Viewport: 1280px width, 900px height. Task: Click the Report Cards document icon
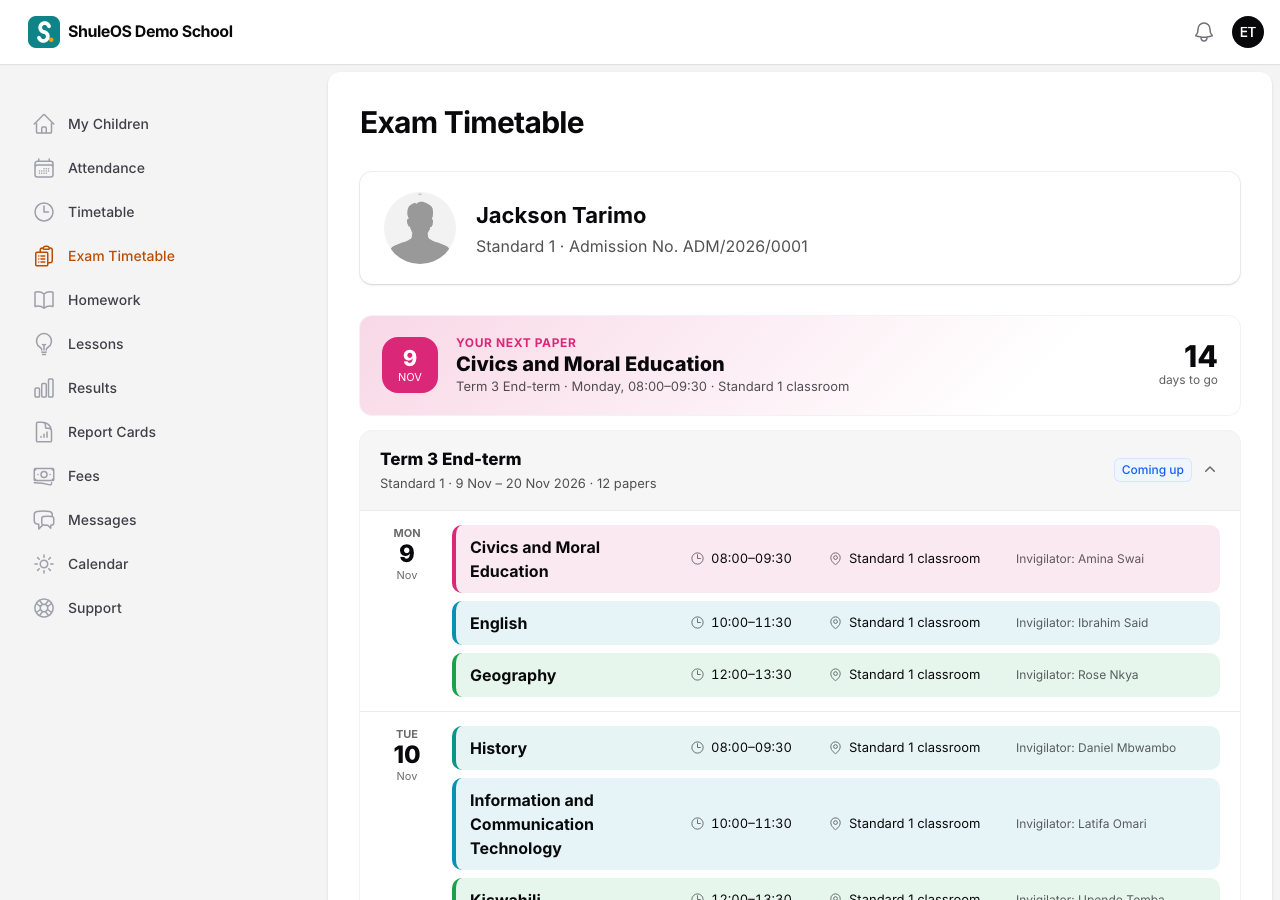(x=44, y=432)
